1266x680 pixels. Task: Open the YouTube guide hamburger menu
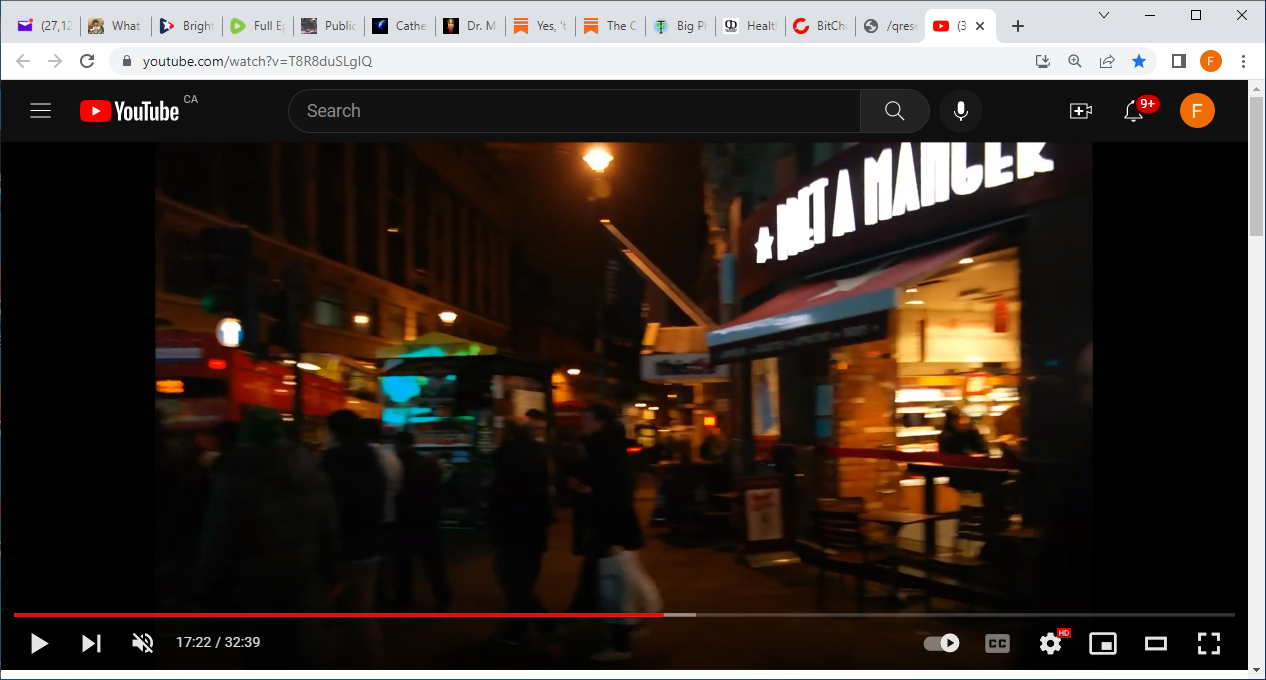(40, 111)
